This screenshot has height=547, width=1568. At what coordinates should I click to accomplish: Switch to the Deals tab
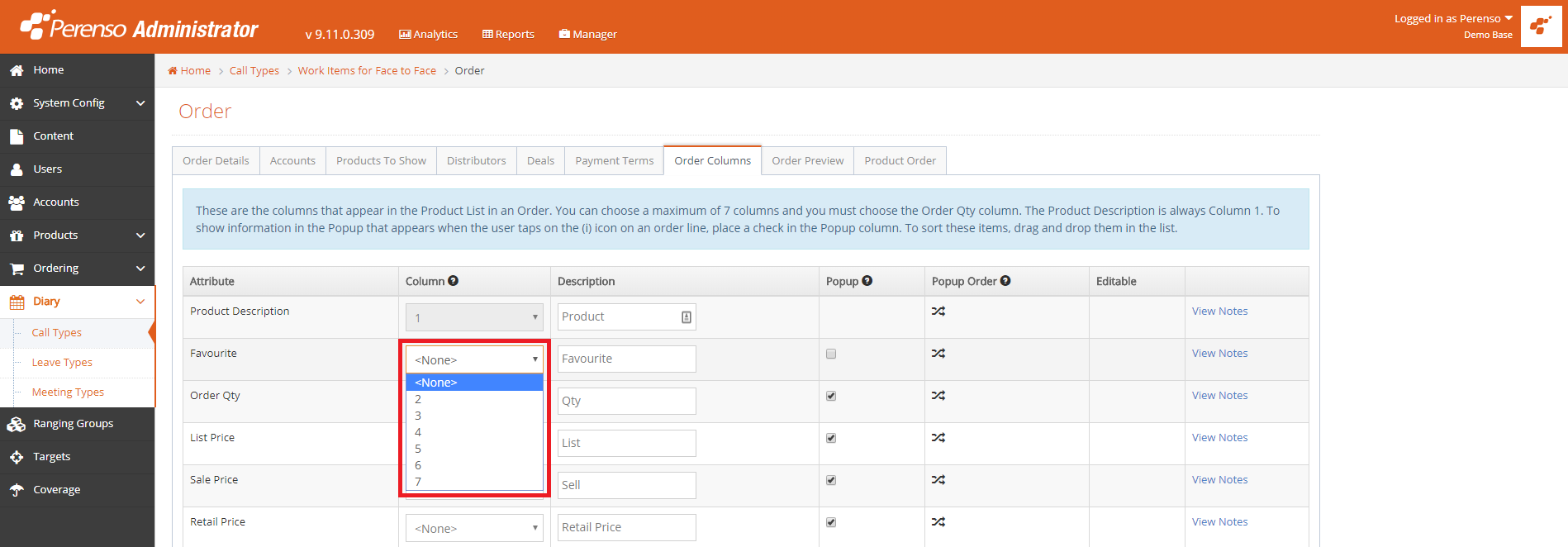tap(540, 160)
